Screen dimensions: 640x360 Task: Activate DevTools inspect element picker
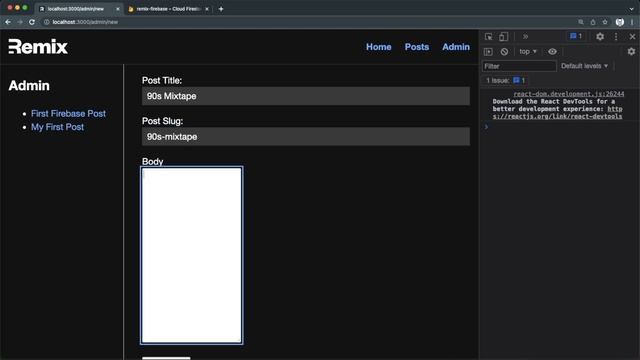(x=489, y=37)
